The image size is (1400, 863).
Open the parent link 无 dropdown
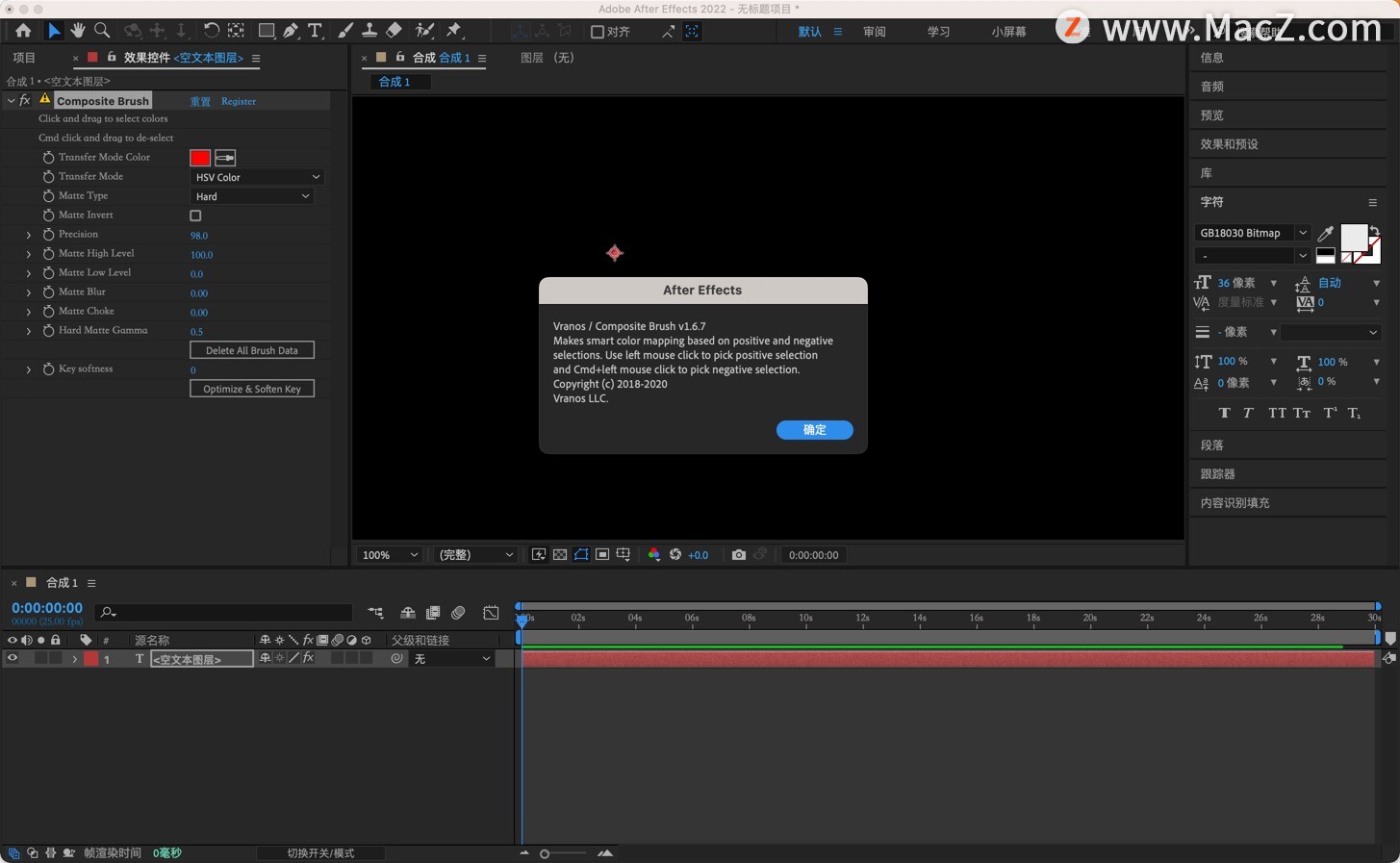pos(451,659)
